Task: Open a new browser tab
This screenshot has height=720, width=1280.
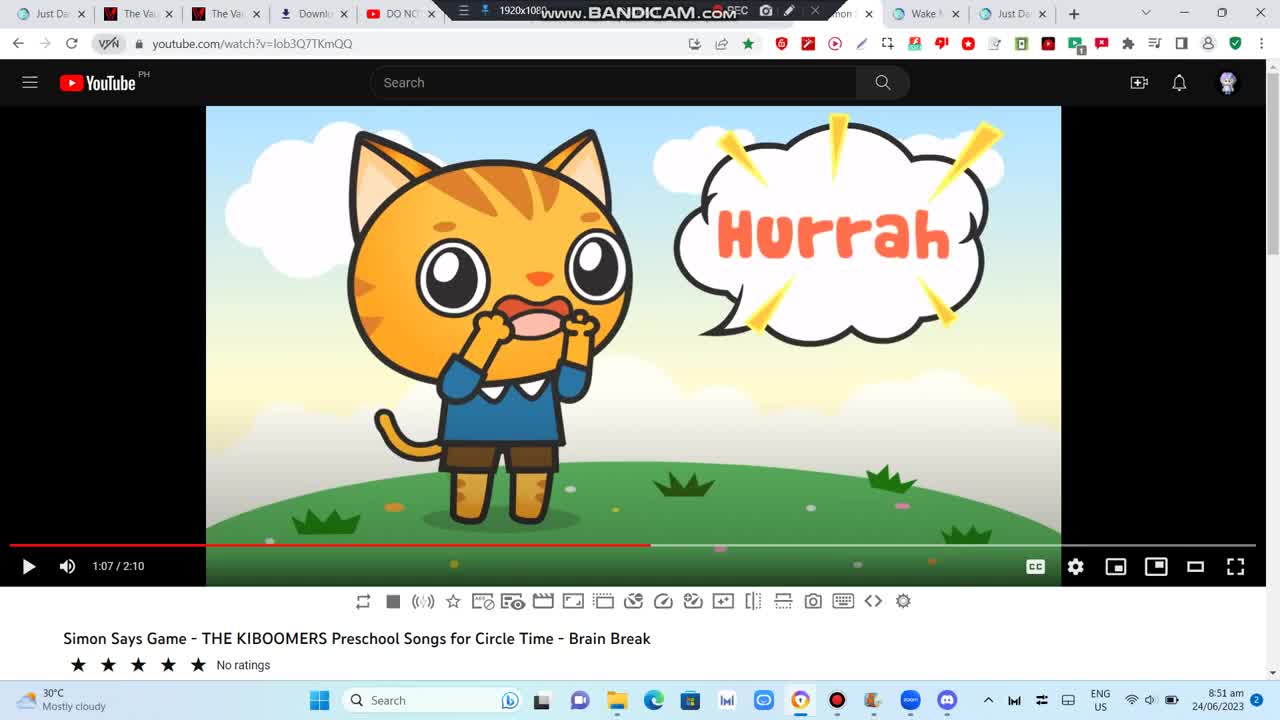Action: click(x=1074, y=14)
